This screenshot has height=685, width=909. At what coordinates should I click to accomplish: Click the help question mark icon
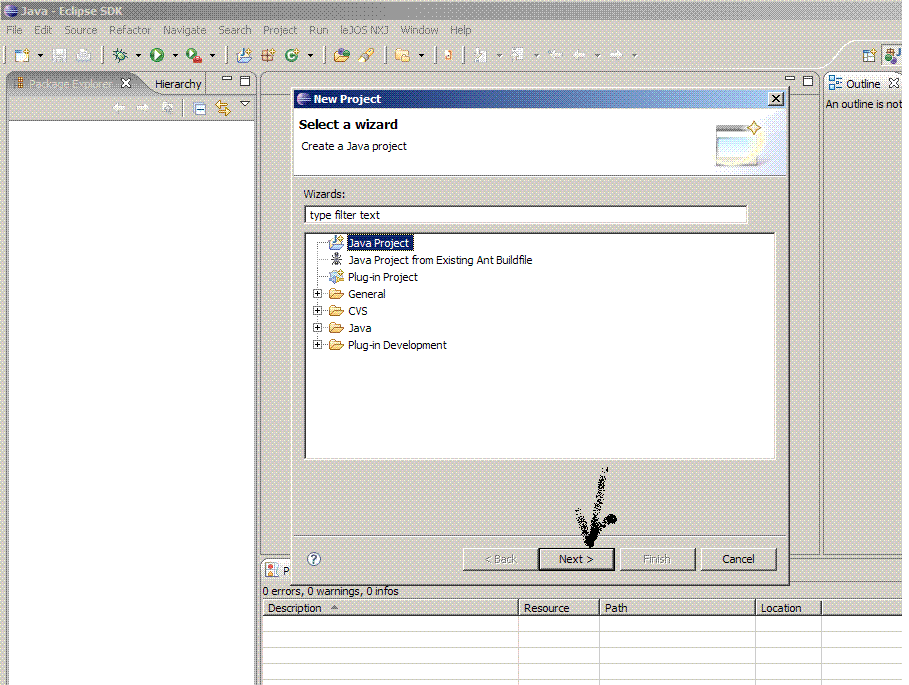pos(314,559)
